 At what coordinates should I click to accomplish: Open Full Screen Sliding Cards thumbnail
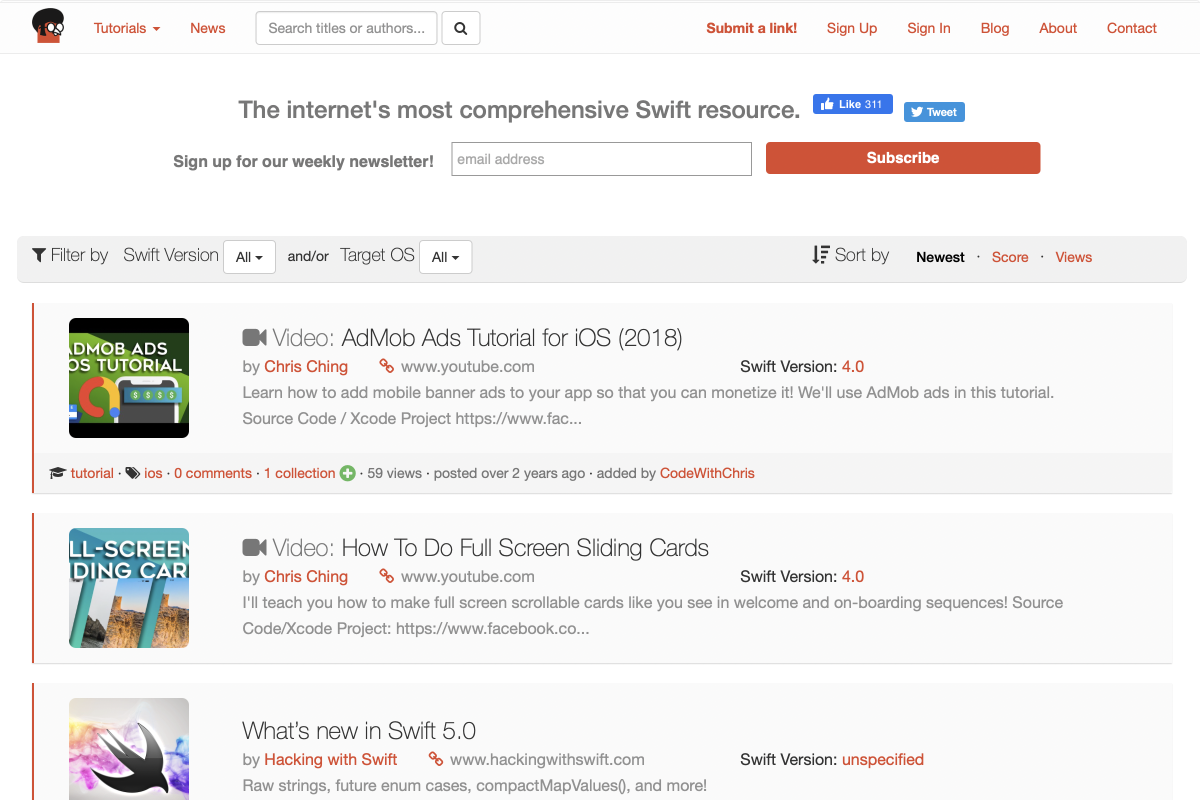[129, 588]
